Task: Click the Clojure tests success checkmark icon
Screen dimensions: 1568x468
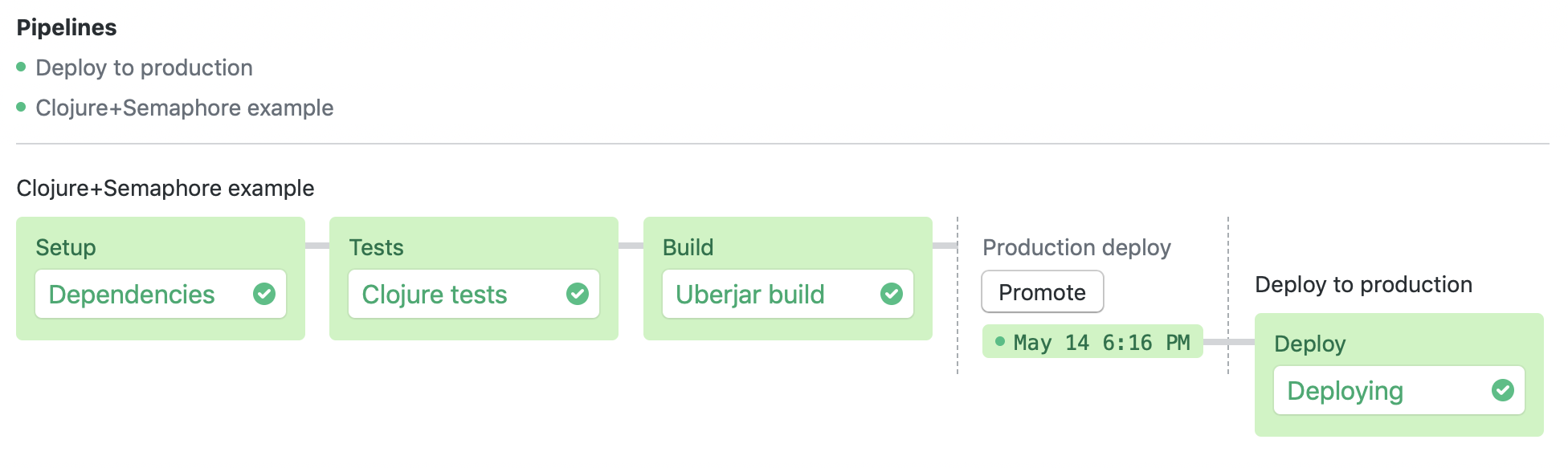Action: pos(578,294)
